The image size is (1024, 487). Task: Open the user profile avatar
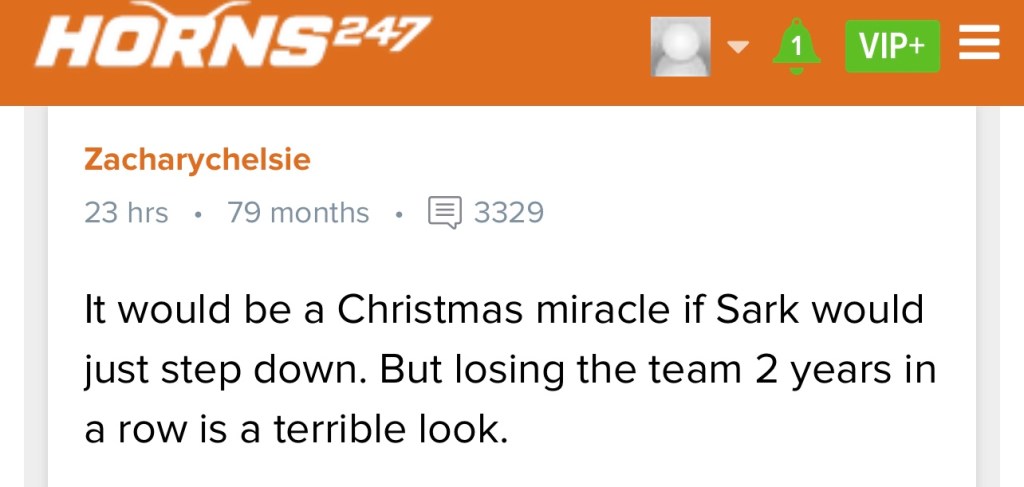683,47
